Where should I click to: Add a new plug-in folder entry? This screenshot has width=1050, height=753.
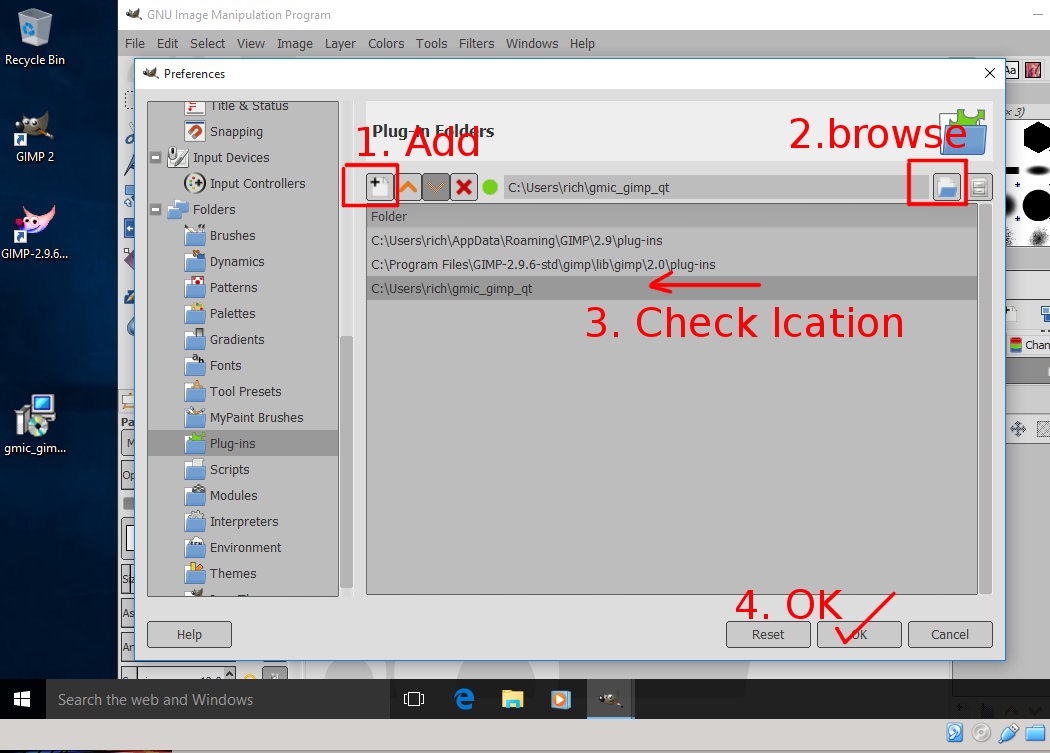pyautogui.click(x=379, y=187)
